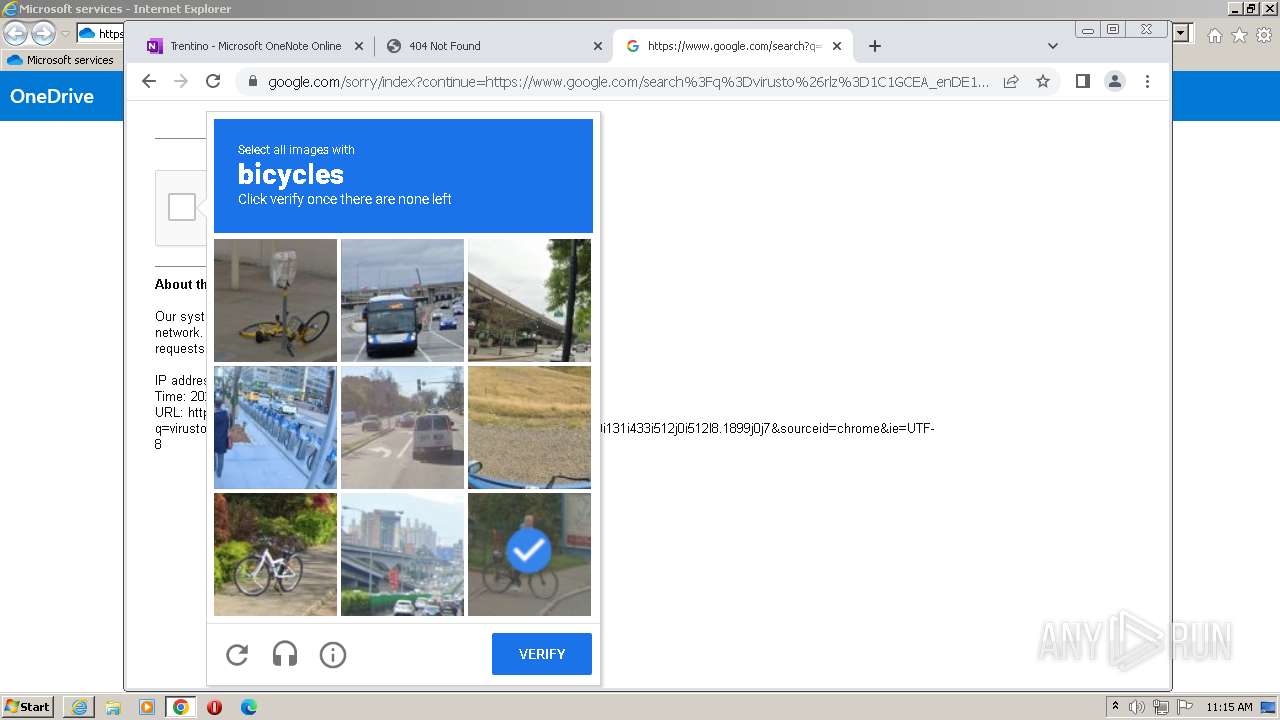Open Action Center flag icon
The image size is (1280, 720).
click(1184, 707)
